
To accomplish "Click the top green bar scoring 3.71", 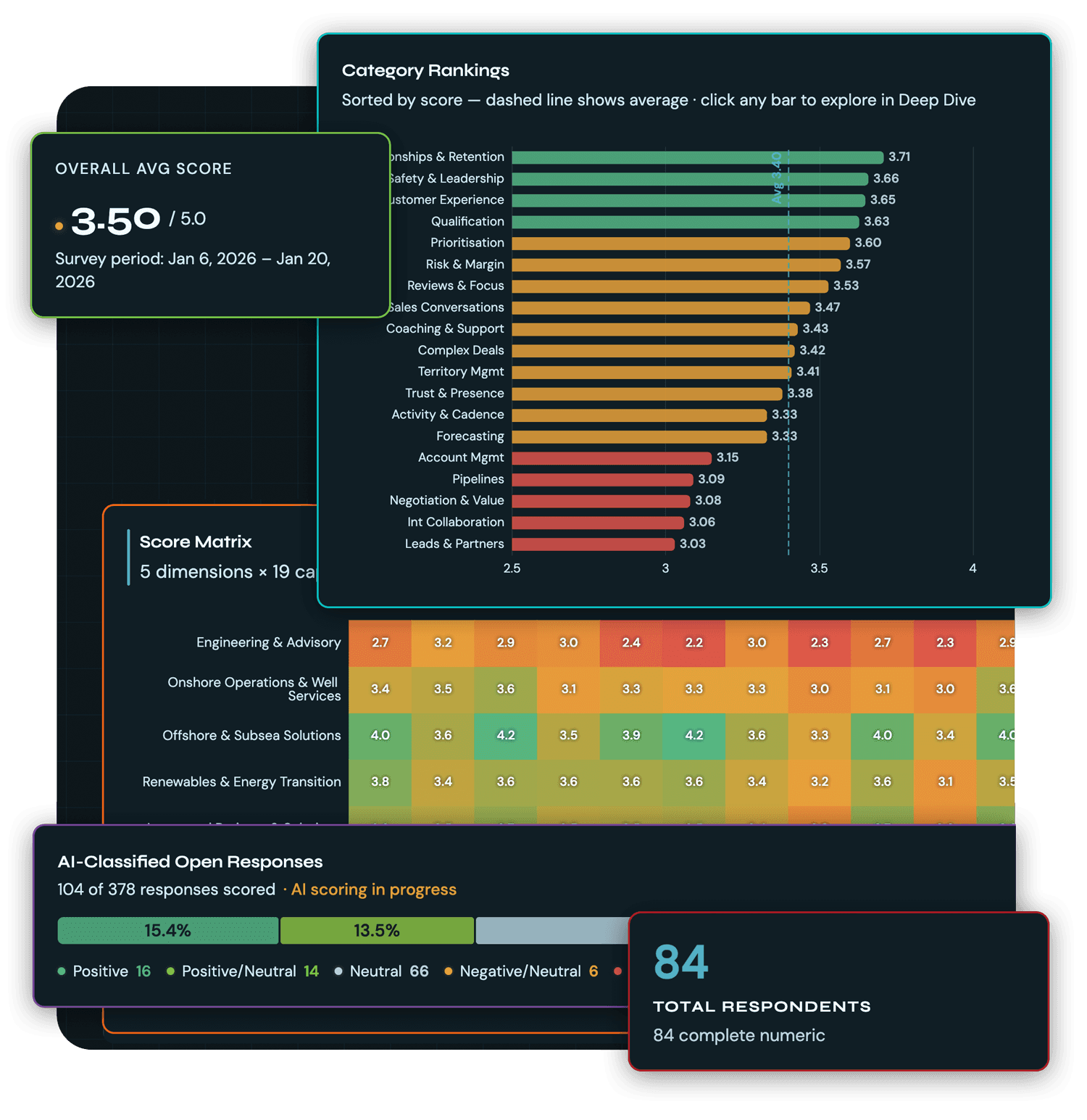I will coord(698,157).
